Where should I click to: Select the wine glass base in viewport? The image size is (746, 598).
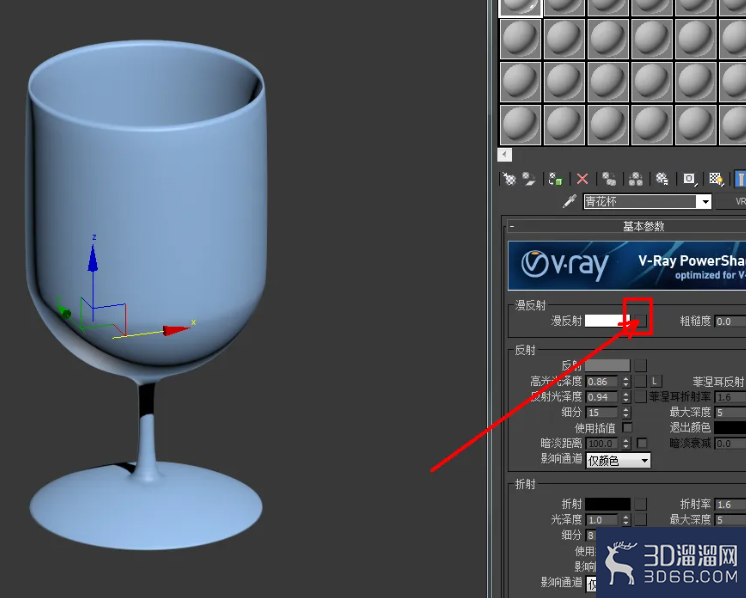coord(146,509)
